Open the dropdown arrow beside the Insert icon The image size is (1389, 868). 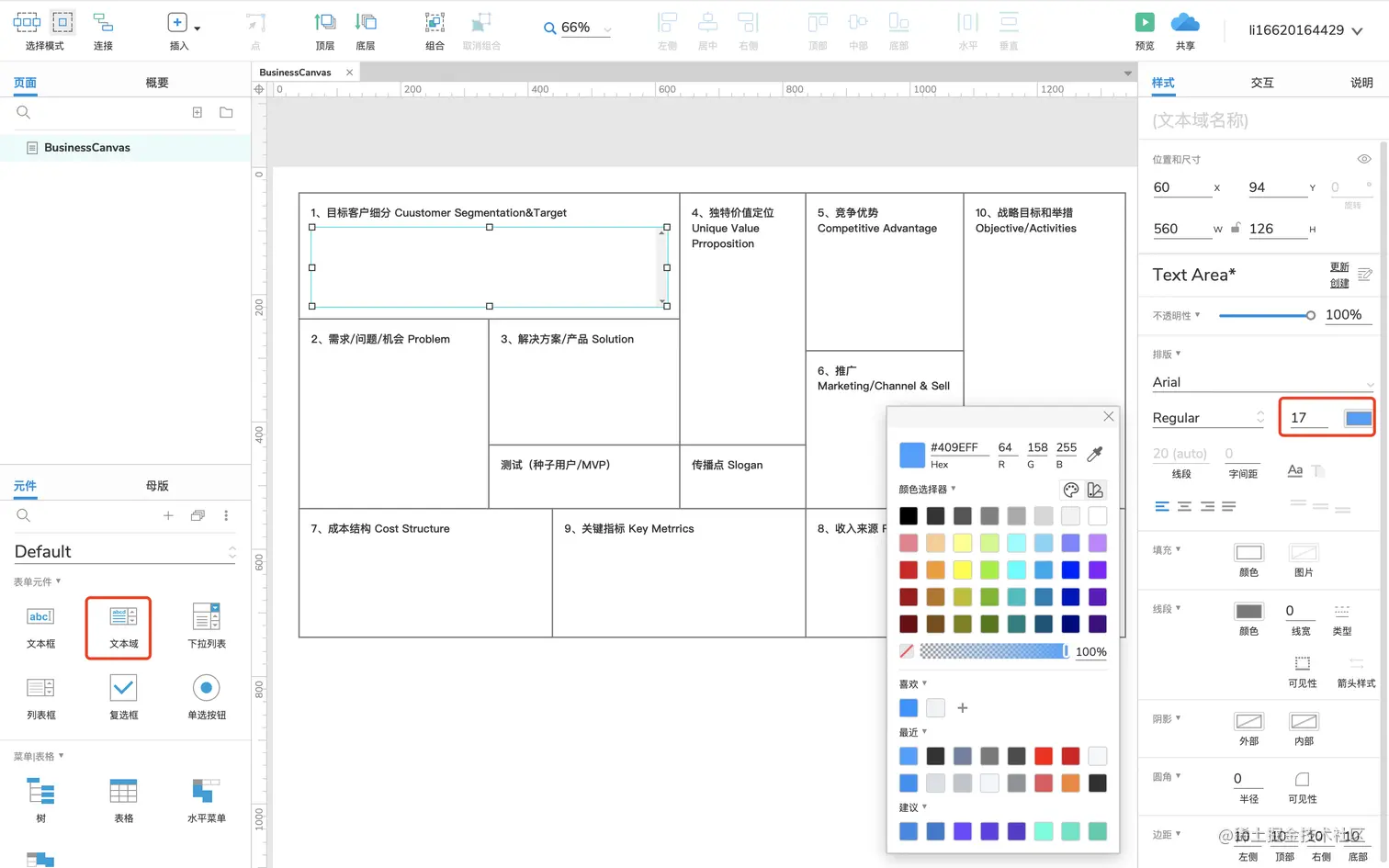pyautogui.click(x=197, y=28)
